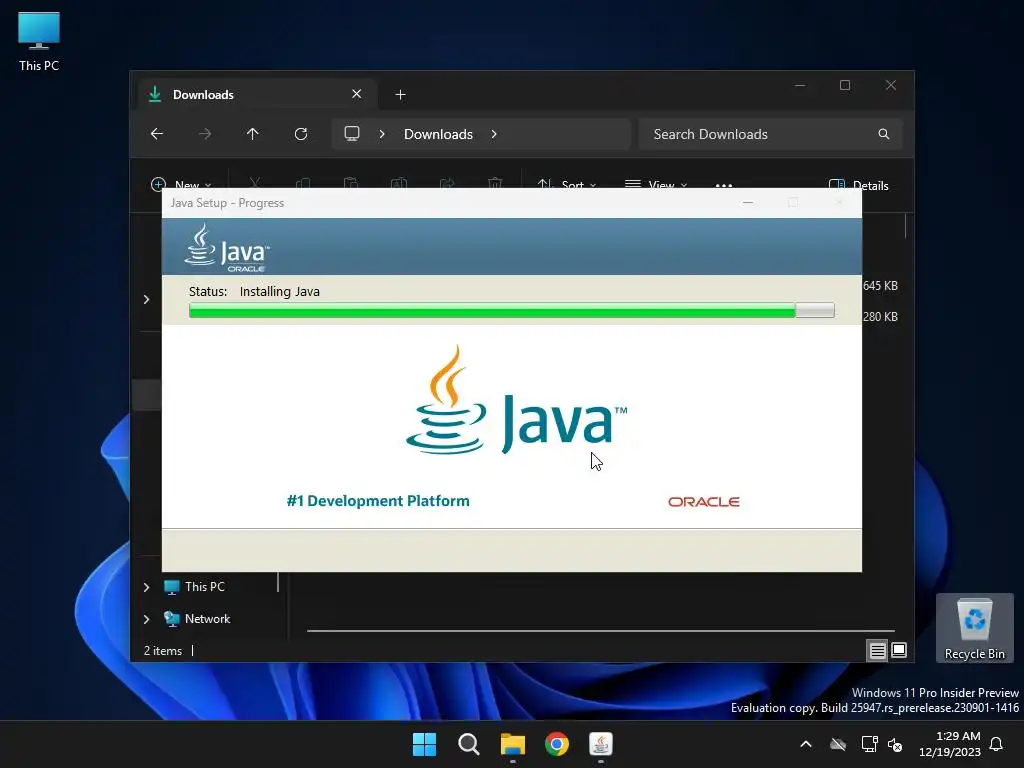
Task: Toggle the Details pane button
Action: tap(858, 185)
